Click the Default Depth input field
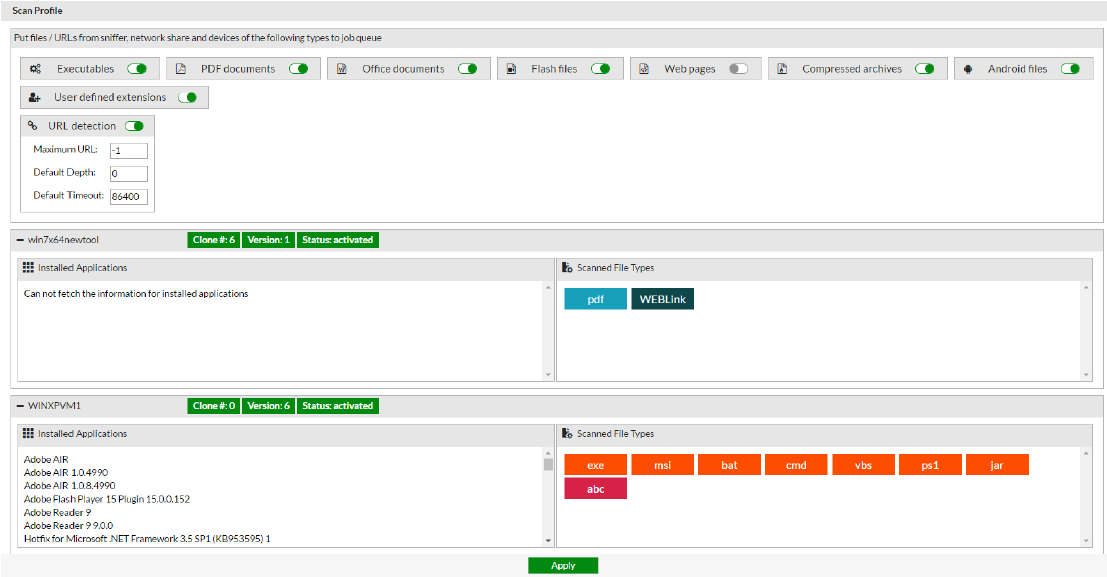 128,174
